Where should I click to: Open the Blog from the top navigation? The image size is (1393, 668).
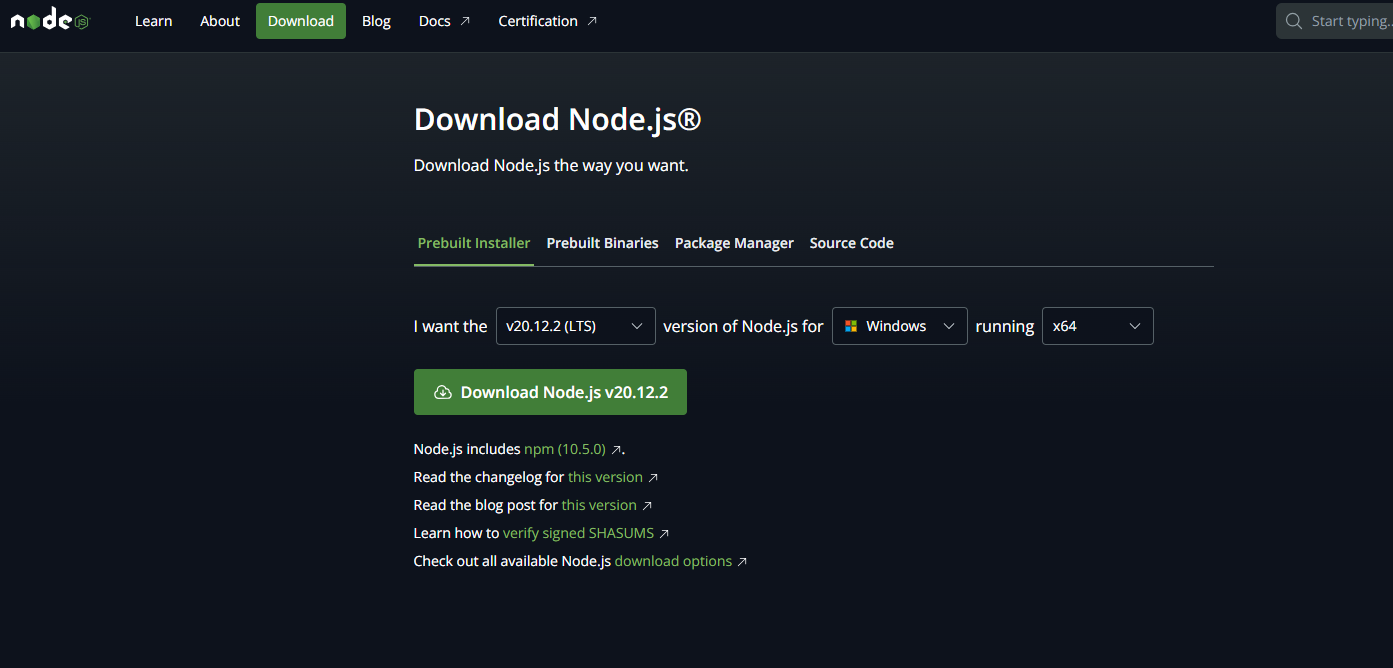pyautogui.click(x=376, y=21)
